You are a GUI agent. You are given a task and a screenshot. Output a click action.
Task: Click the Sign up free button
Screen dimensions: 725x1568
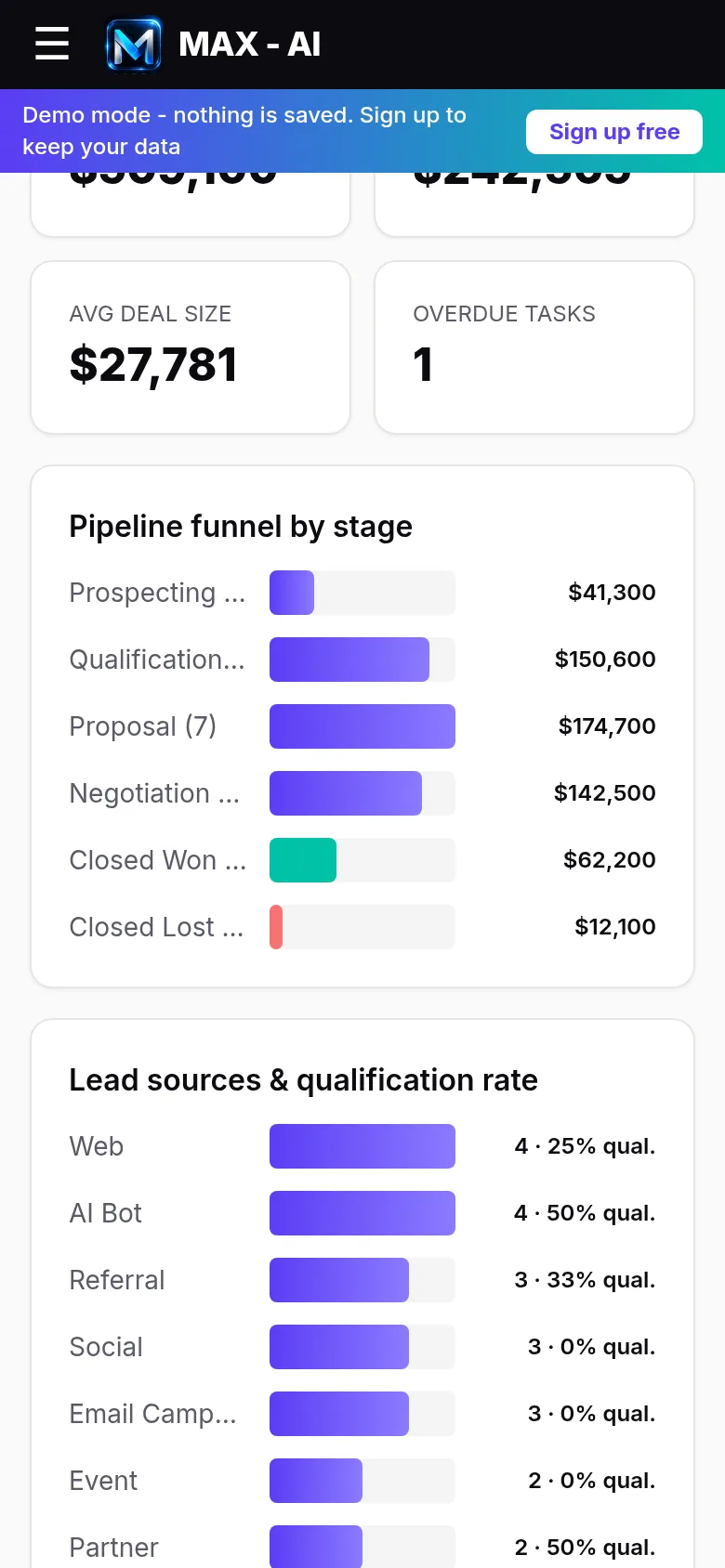(614, 132)
